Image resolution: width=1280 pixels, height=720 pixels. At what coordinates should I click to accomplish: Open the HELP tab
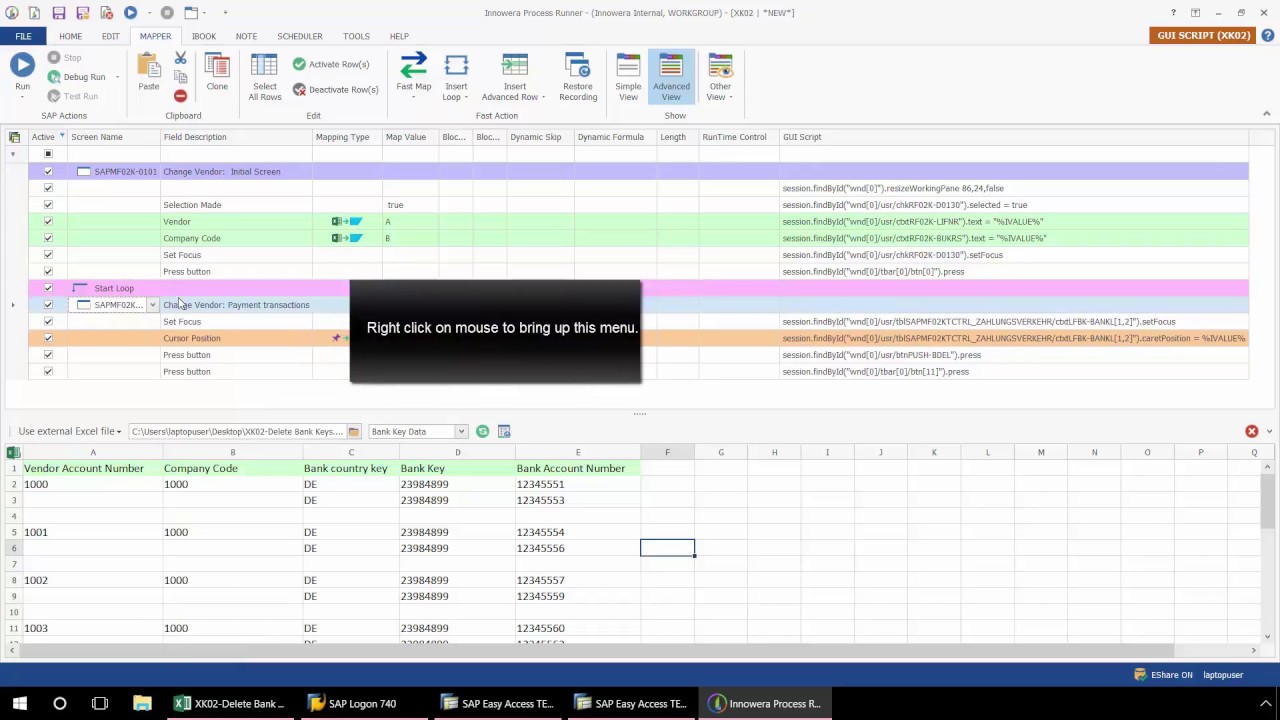pyautogui.click(x=399, y=36)
